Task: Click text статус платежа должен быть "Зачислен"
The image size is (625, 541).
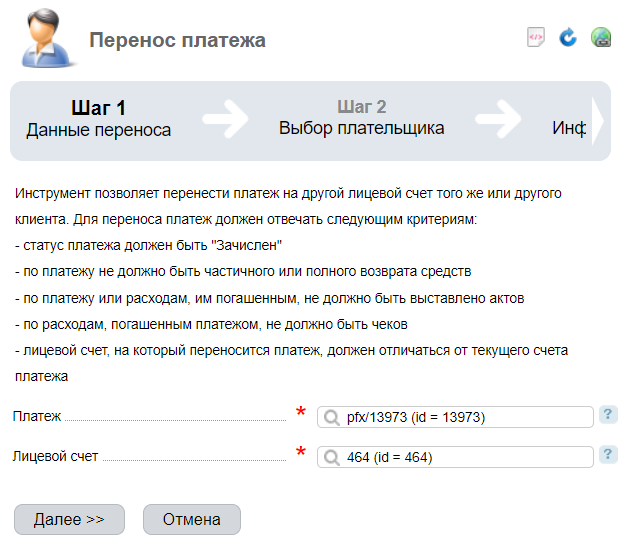Action: (153, 245)
